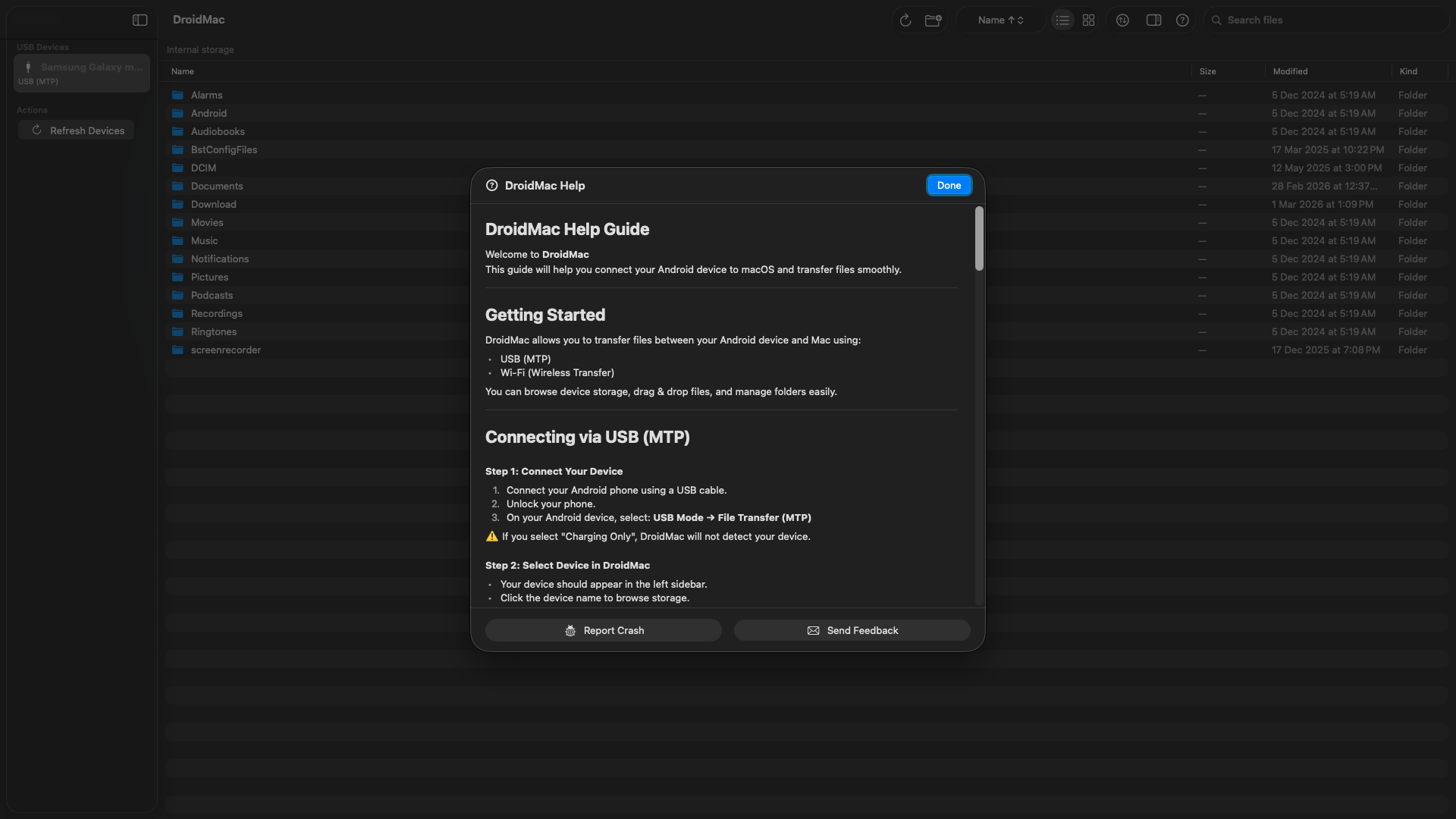The image size is (1456, 819).
Task: Open the DroidMac Help info circle icon
Action: point(491,185)
